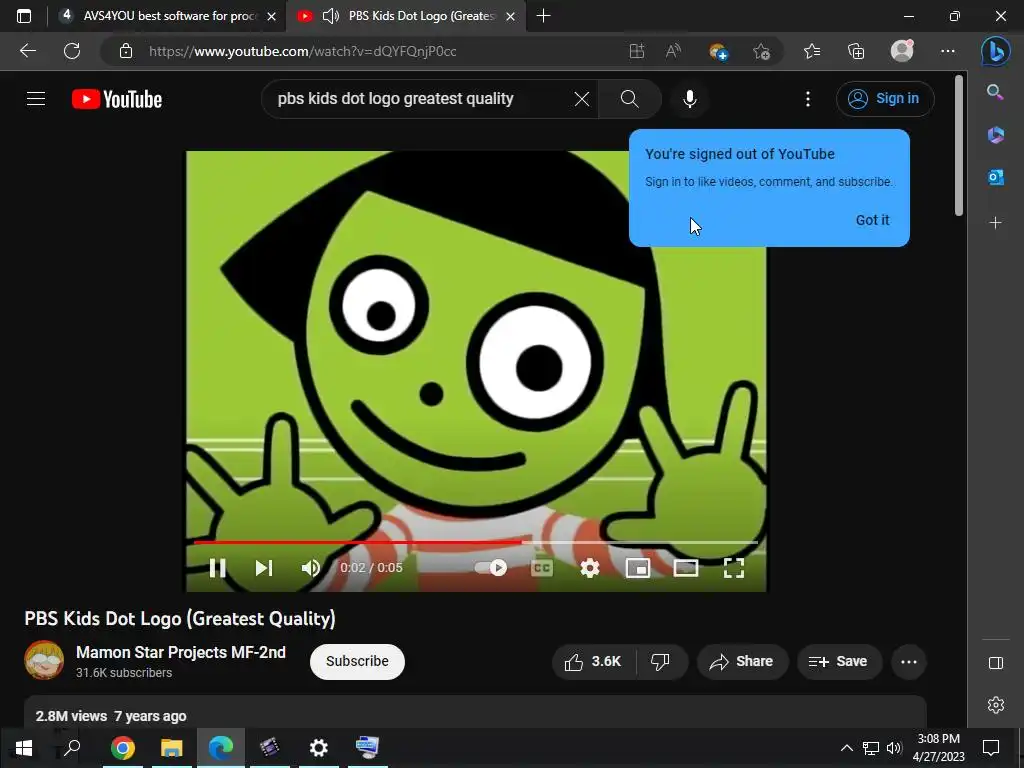
Task: Like the video with 3.6K likes
Action: 593,662
